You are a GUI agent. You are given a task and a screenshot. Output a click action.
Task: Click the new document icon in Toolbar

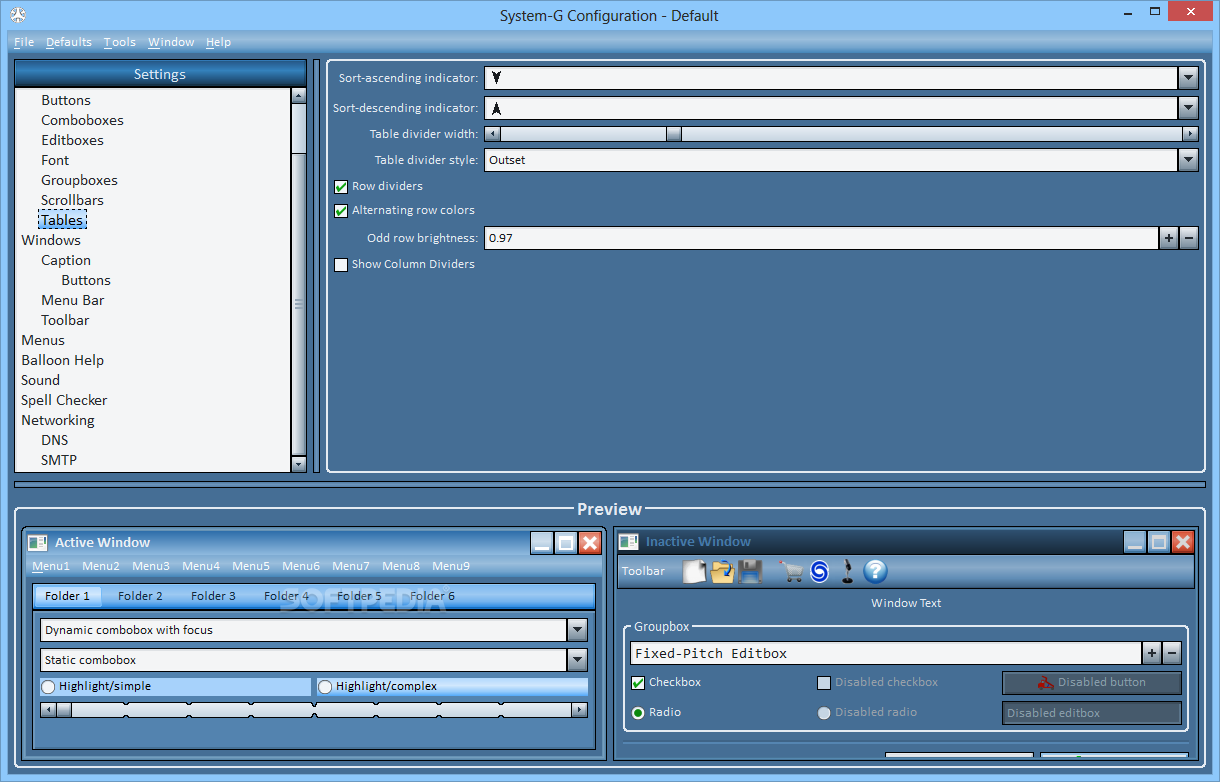tap(694, 571)
